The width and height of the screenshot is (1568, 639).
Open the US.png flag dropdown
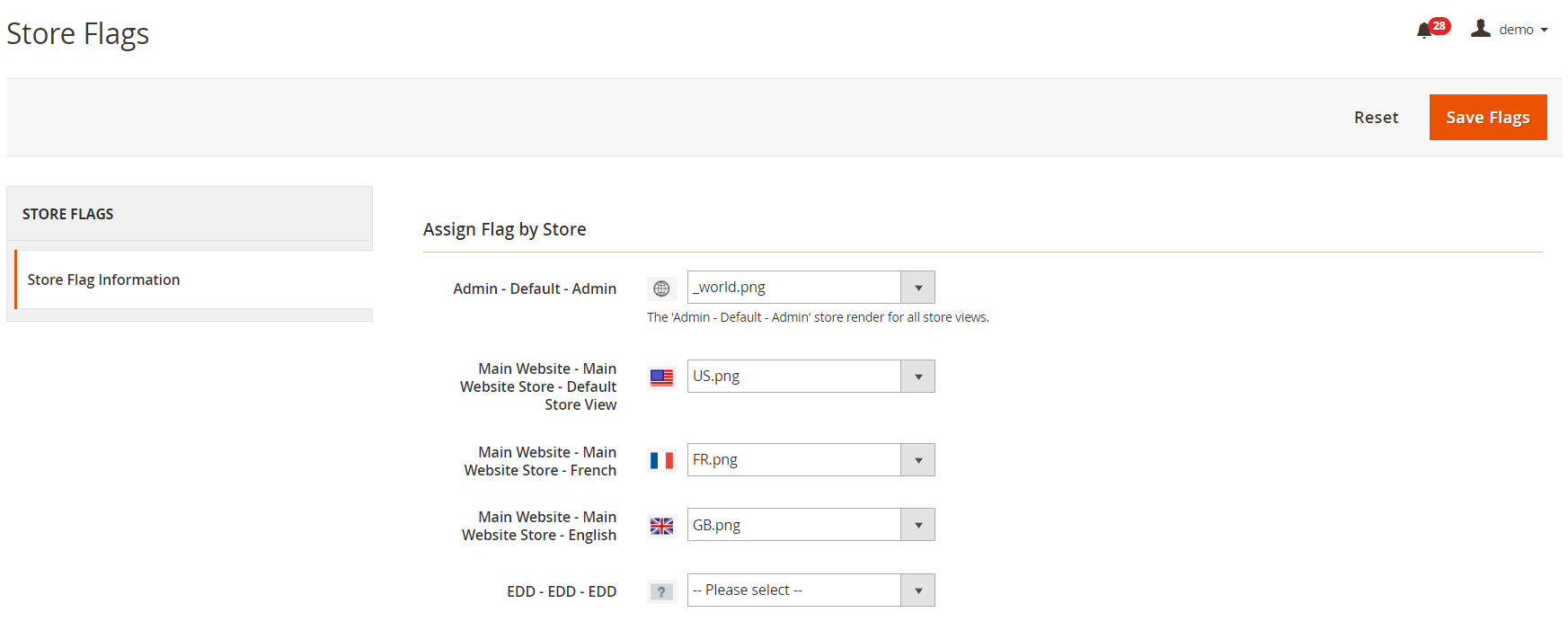[x=811, y=377]
